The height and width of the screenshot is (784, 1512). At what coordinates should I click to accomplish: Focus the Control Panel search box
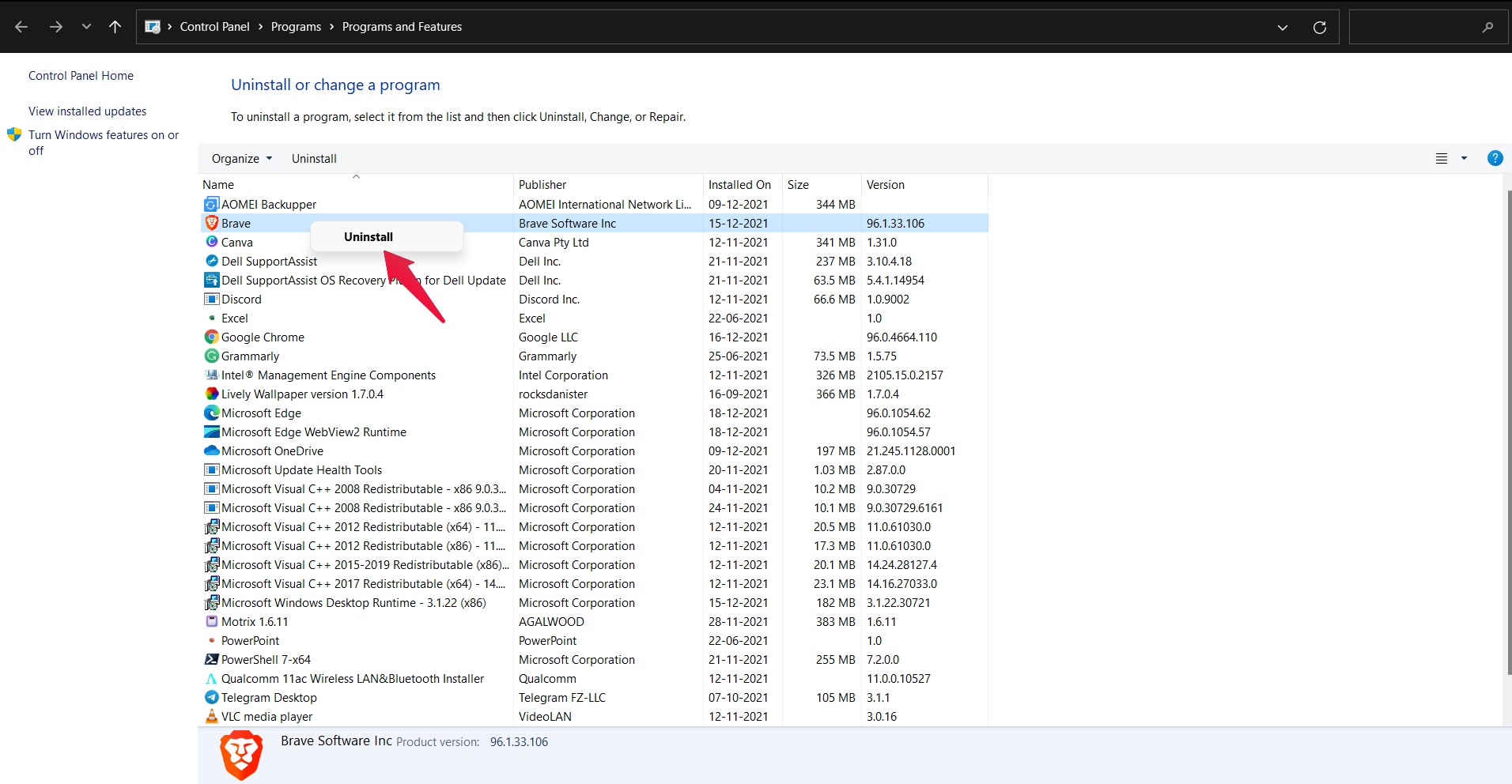tap(1427, 27)
